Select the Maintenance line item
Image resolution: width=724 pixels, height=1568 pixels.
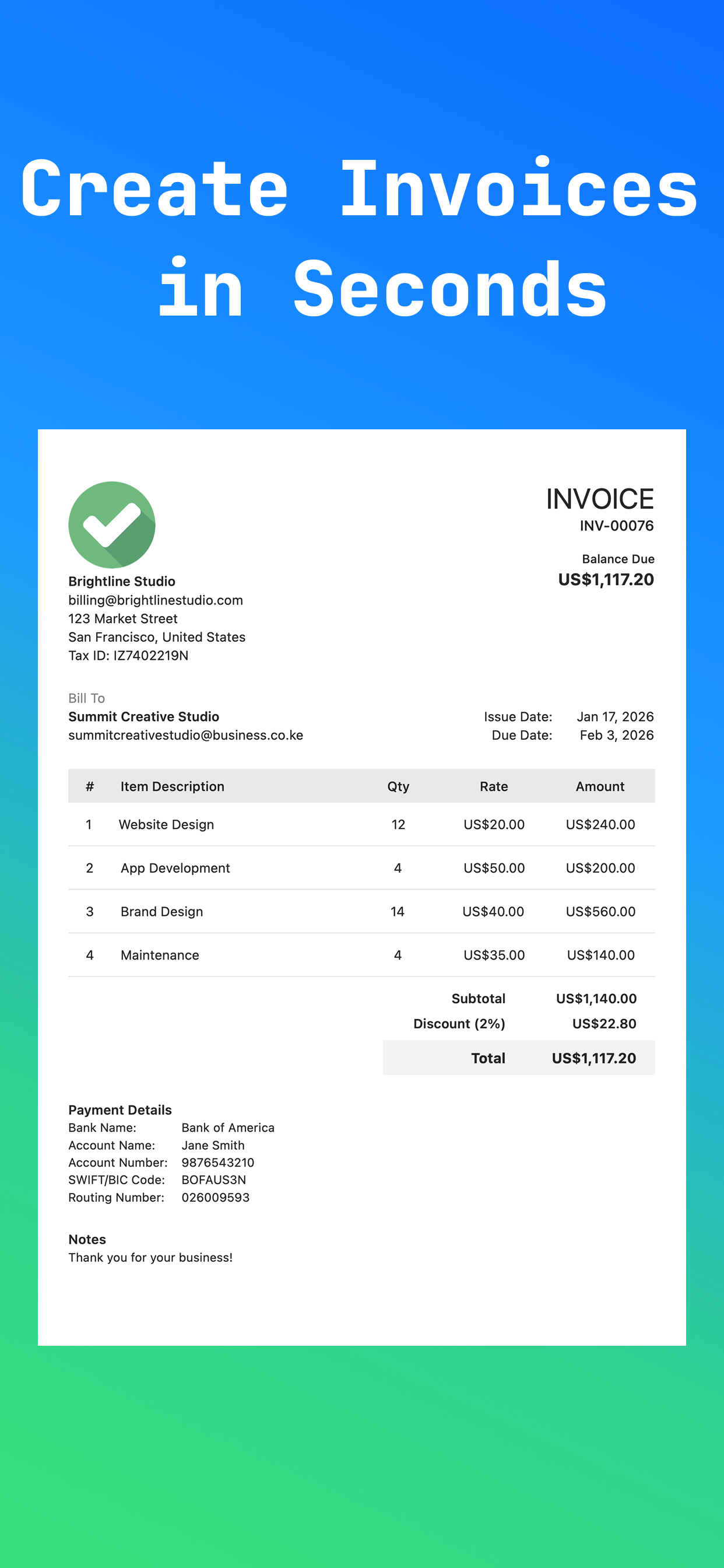coord(361,955)
